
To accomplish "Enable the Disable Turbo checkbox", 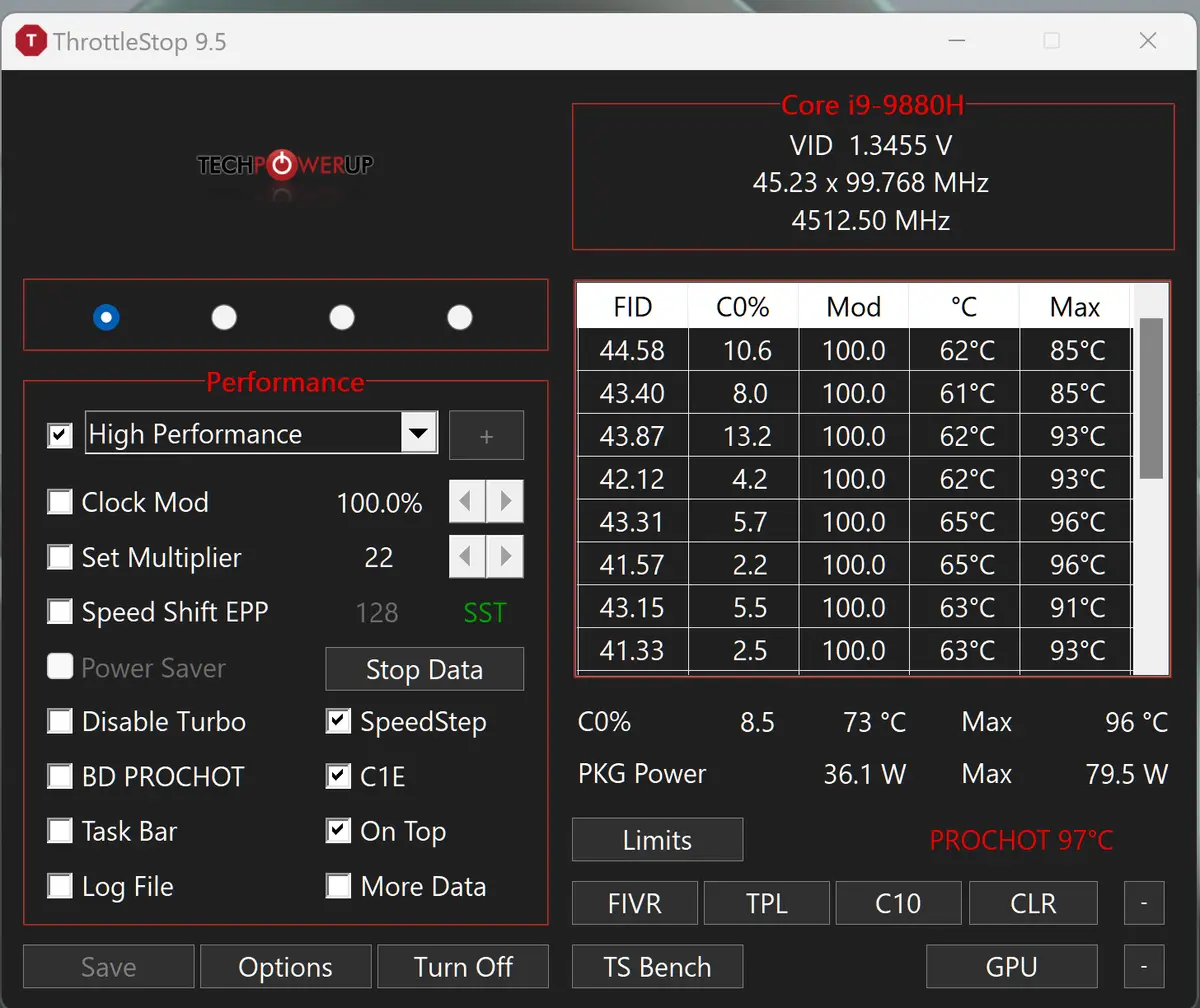I will pos(60,721).
